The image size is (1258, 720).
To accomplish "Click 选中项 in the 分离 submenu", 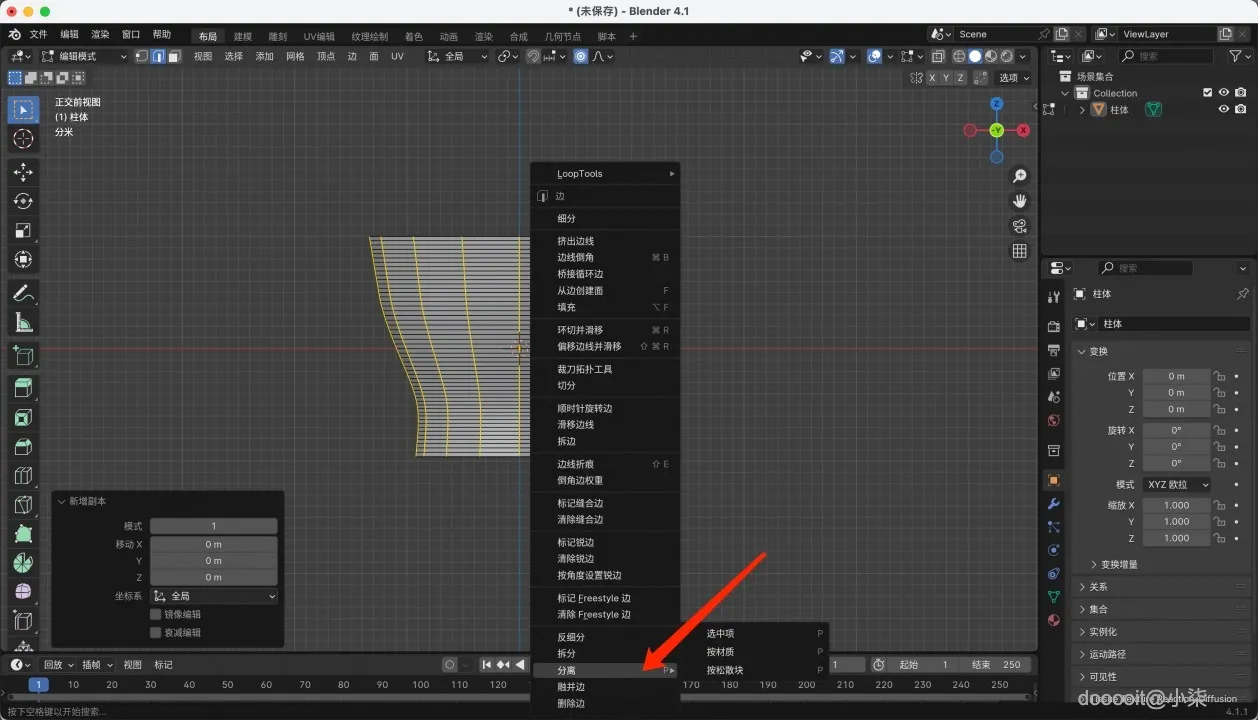I will click(721, 633).
